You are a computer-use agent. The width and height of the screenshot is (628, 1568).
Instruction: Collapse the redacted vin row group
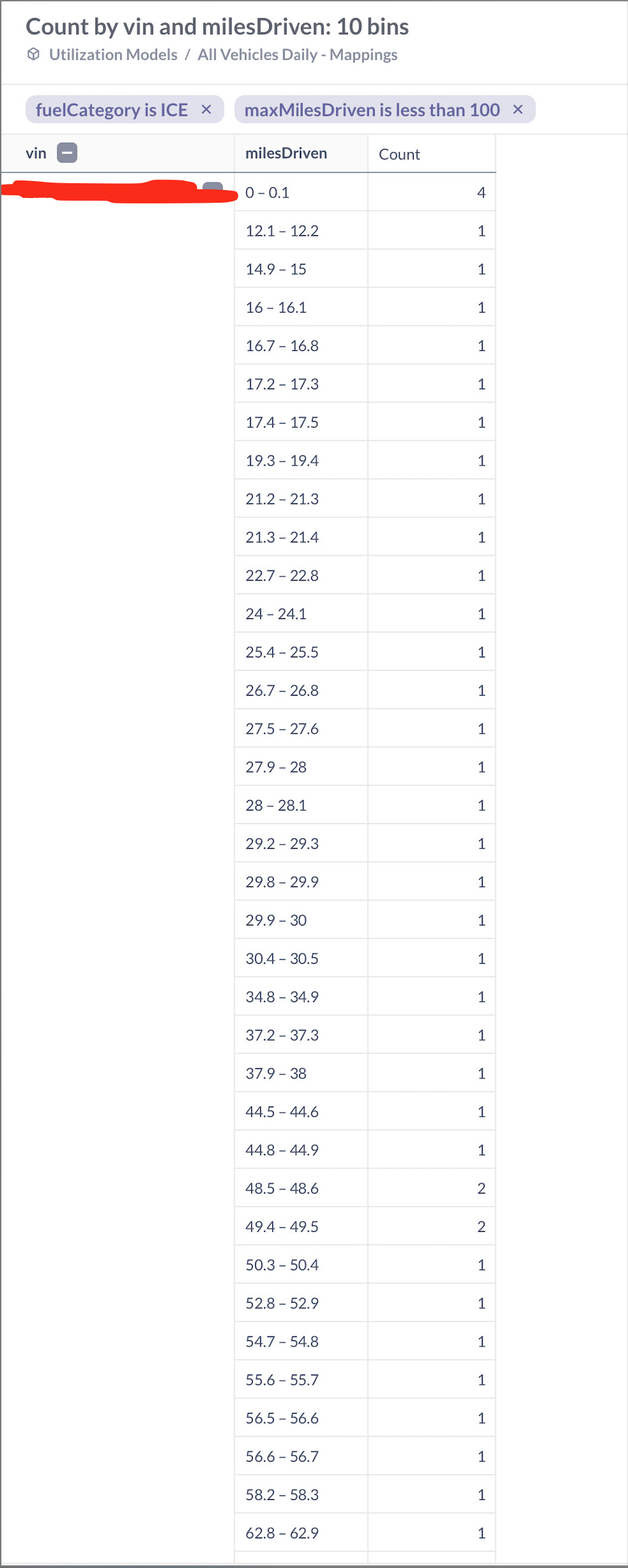point(212,188)
